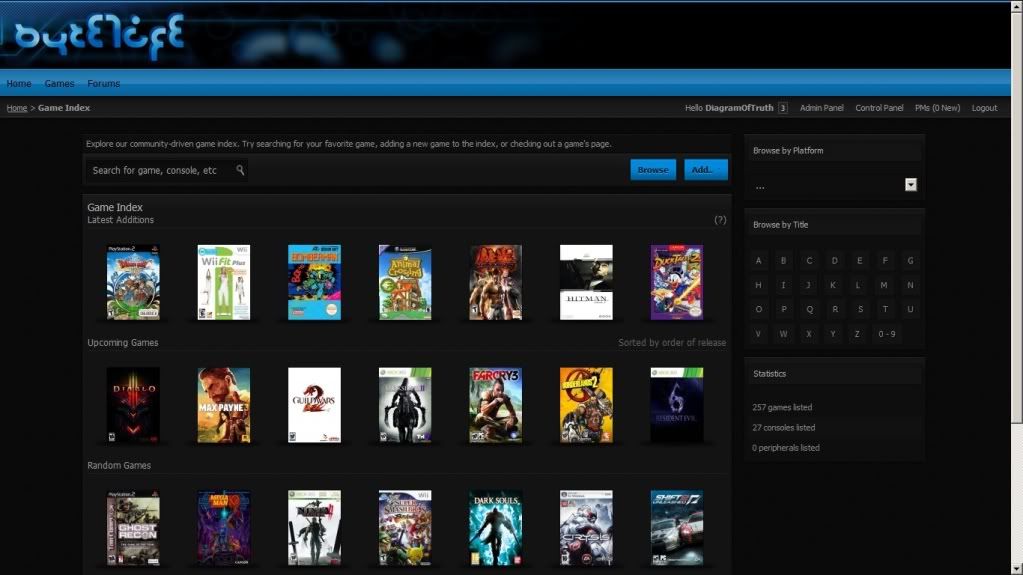Open the Browse by Platform dropdown arrow

(911, 185)
